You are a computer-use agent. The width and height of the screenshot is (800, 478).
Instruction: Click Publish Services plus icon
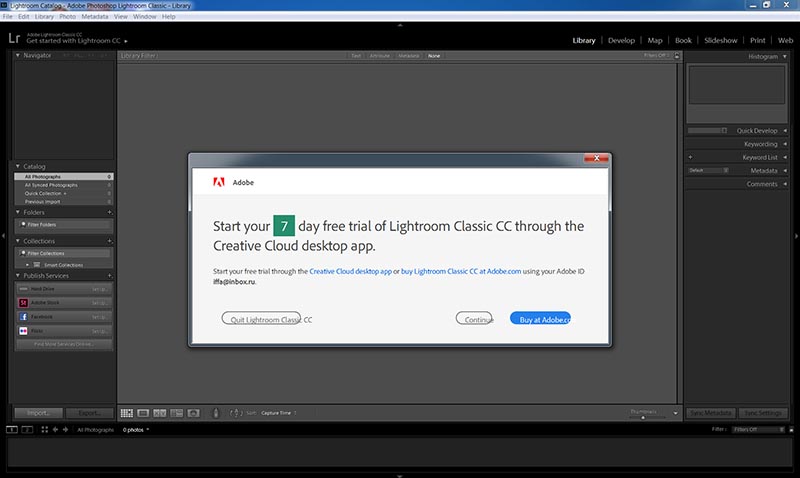tap(109, 275)
